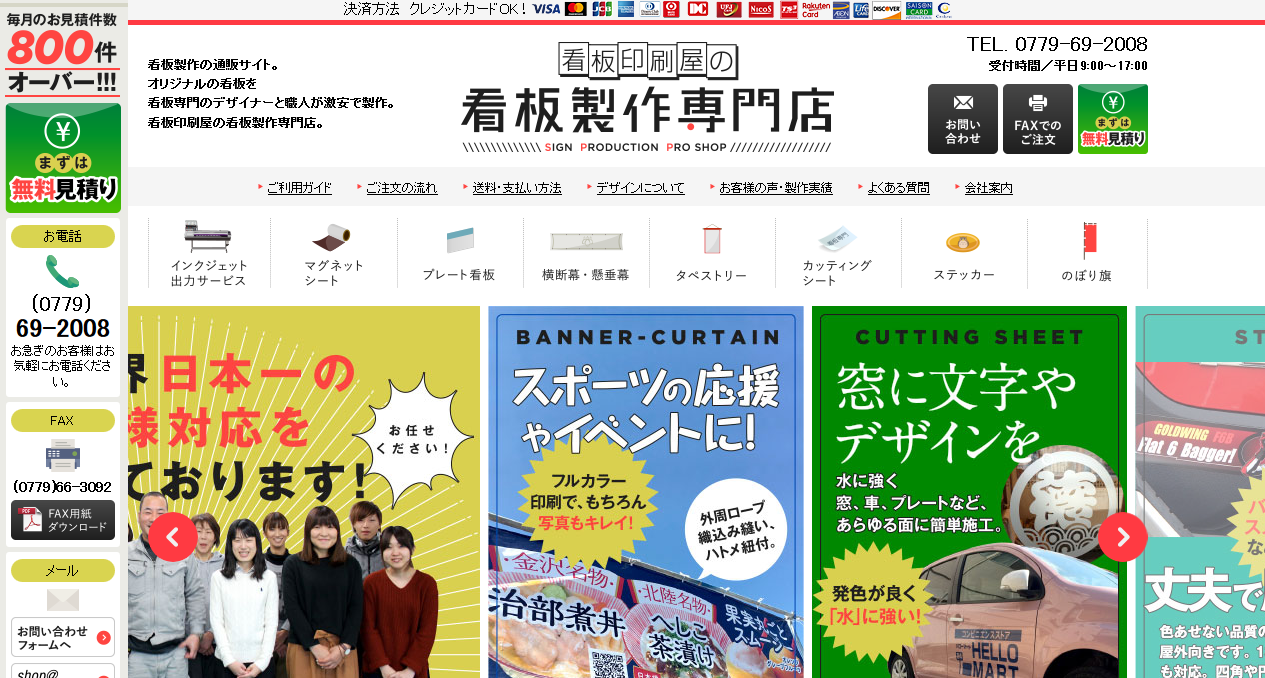Viewport: 1265px width, 678px height.
Task: Open the tapestry category icon
Action: tap(711, 240)
